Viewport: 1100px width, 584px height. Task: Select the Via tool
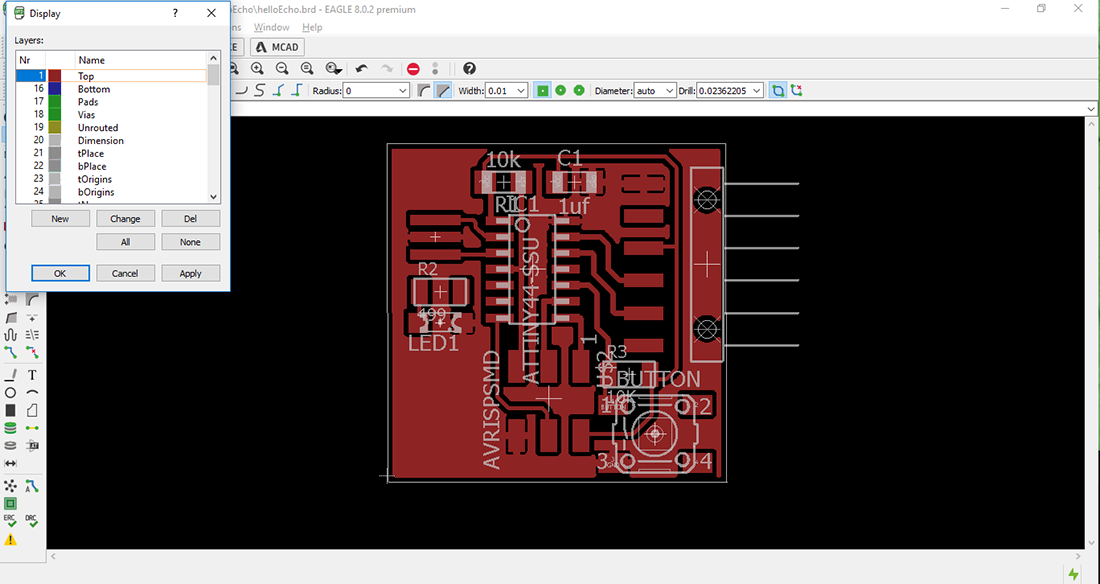(x=11, y=427)
